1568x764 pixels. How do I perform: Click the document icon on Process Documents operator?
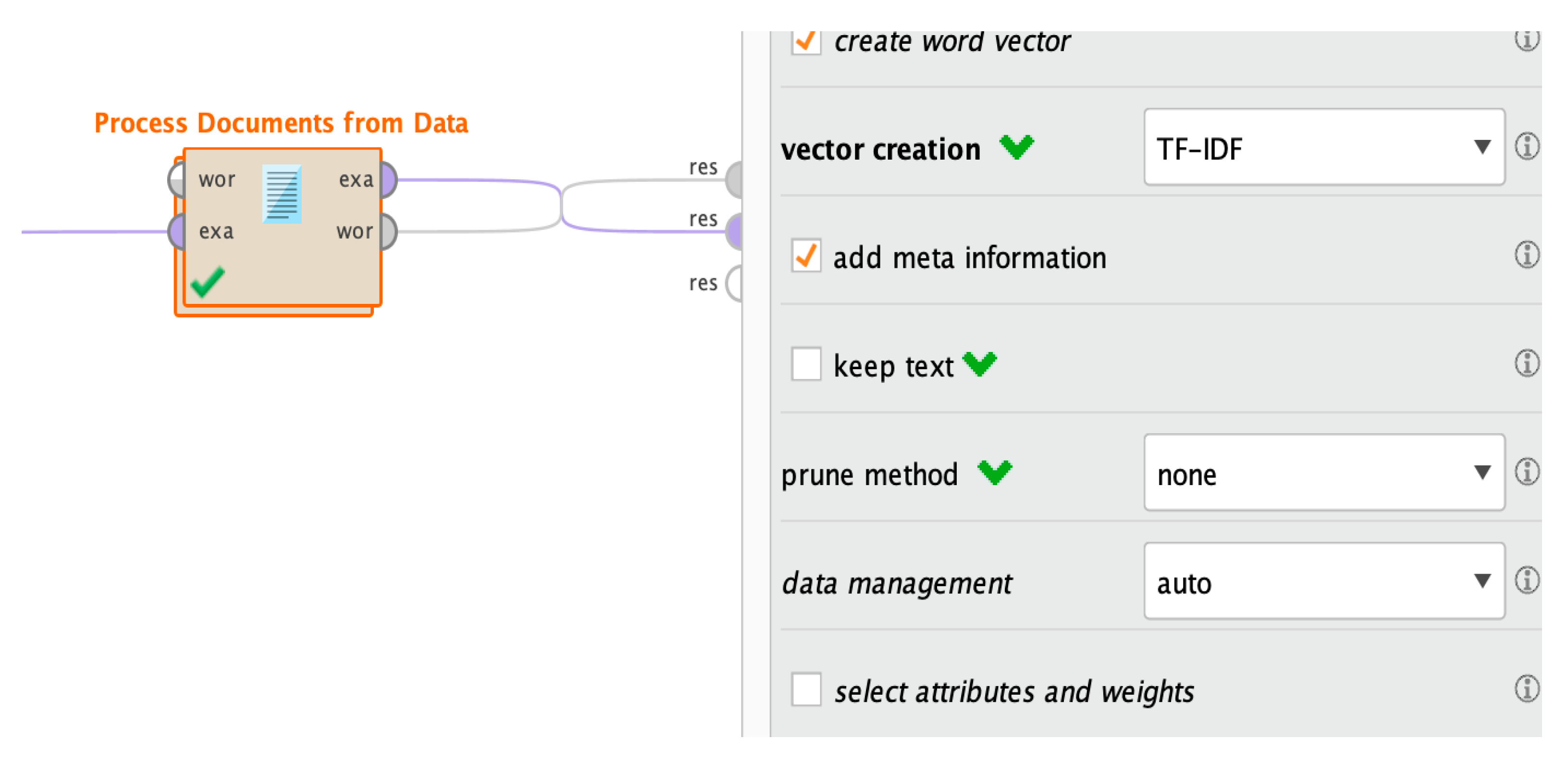[x=282, y=194]
